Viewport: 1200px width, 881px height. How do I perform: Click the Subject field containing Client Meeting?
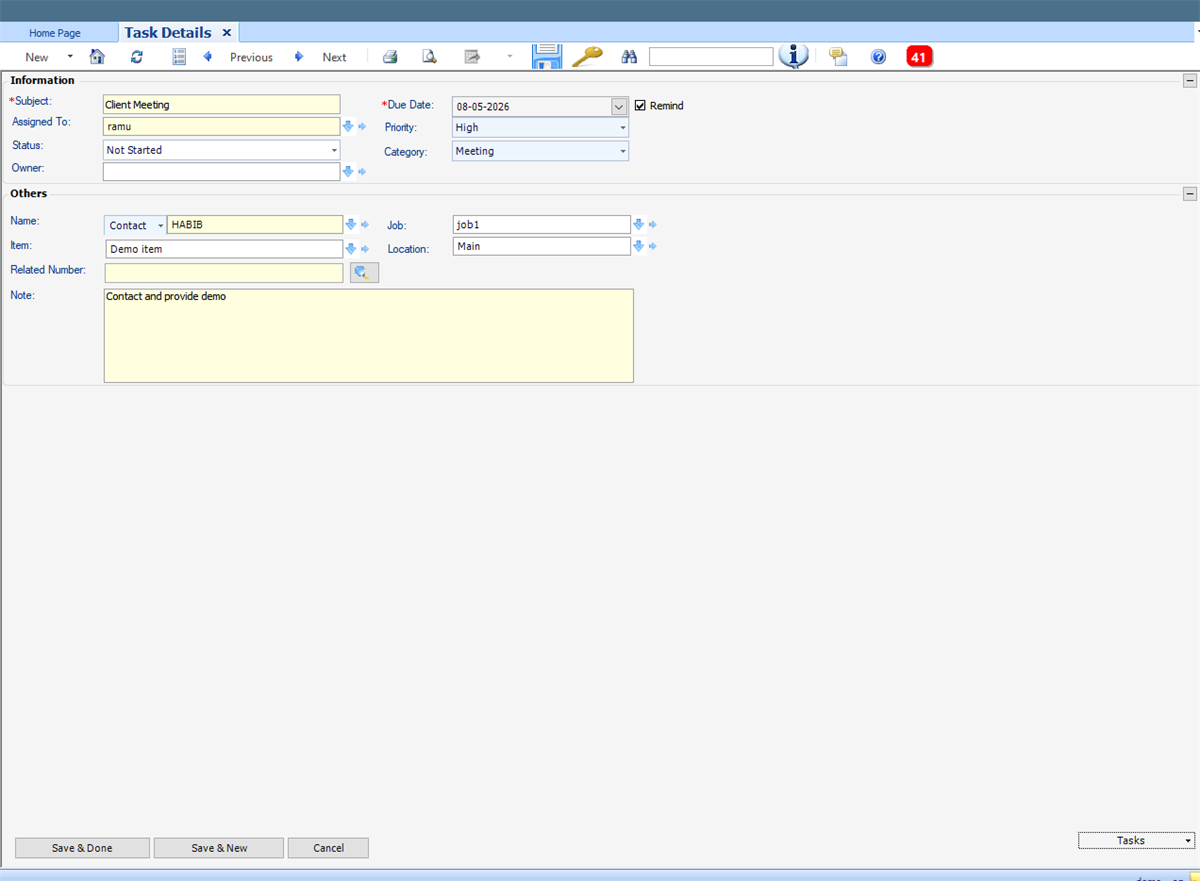coord(222,104)
